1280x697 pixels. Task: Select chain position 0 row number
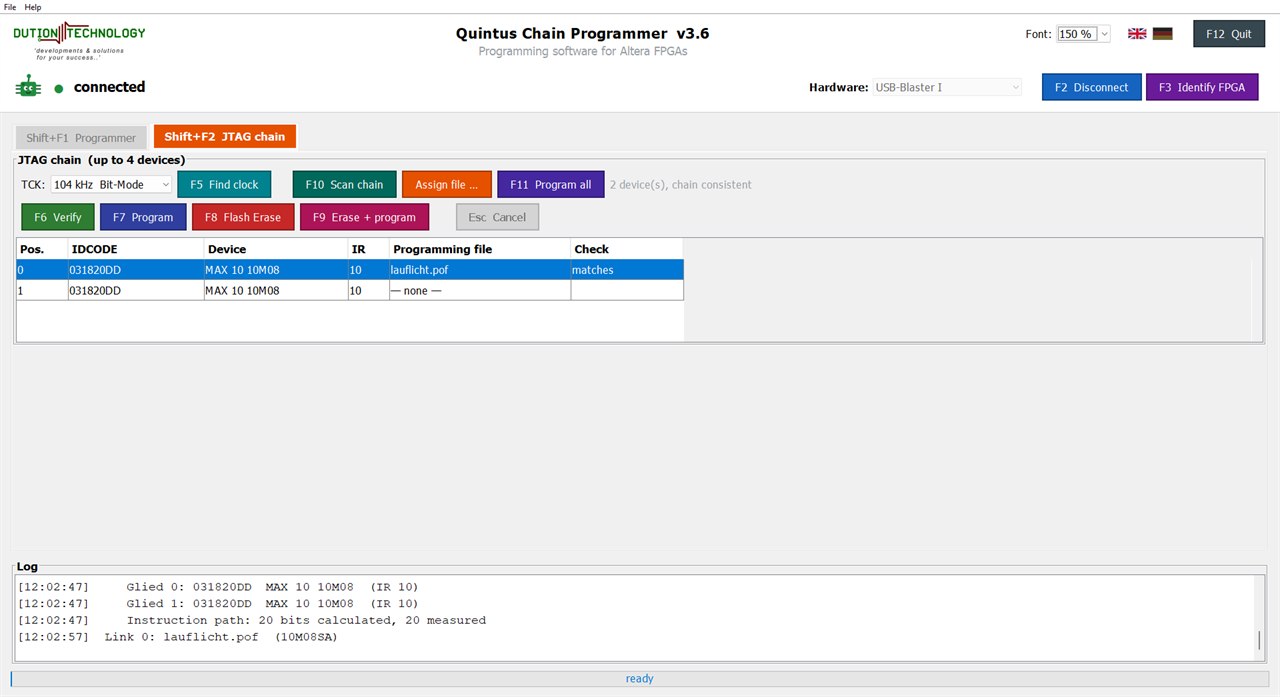tap(42, 270)
